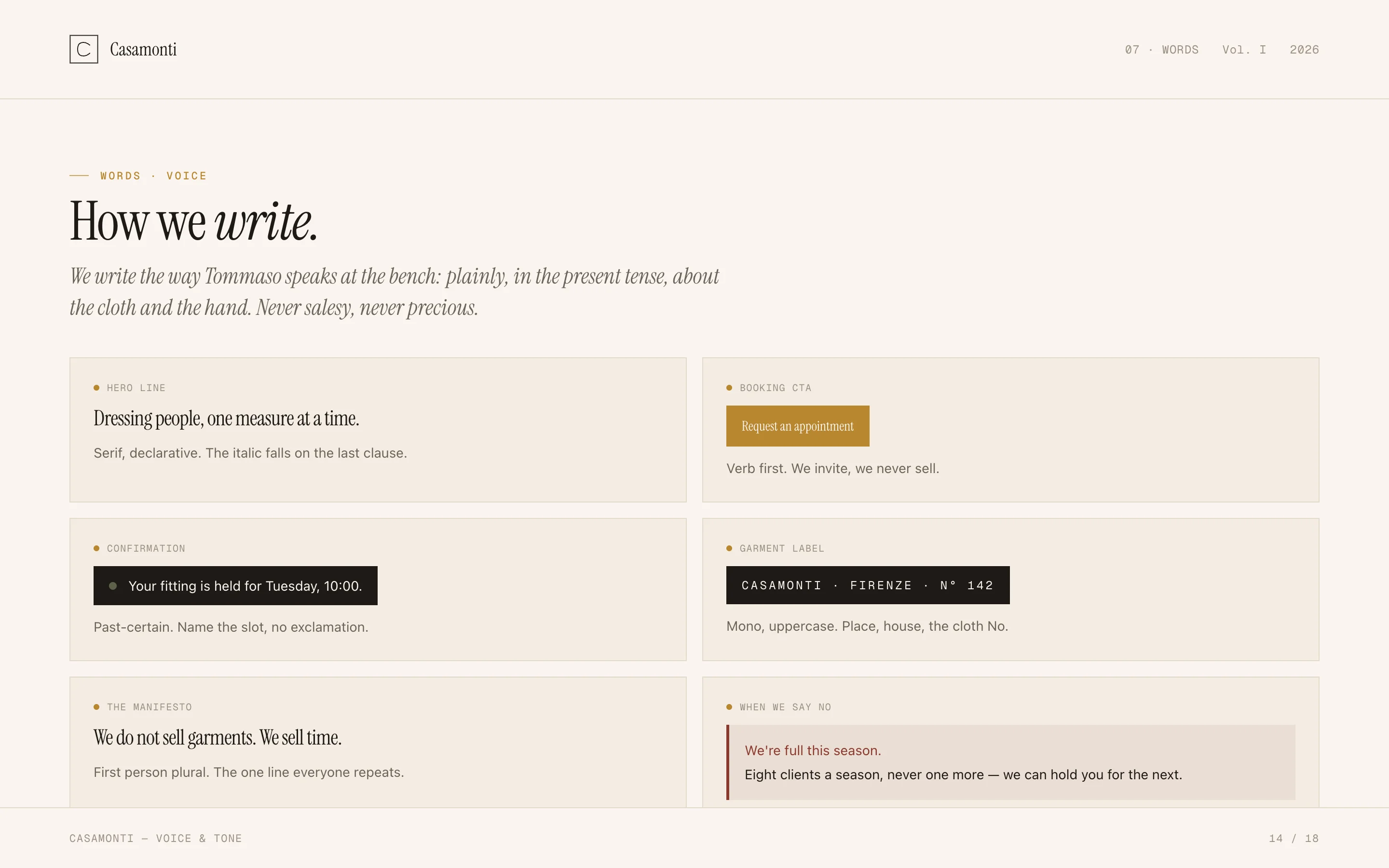Click the '2026' year in header

(1304, 50)
